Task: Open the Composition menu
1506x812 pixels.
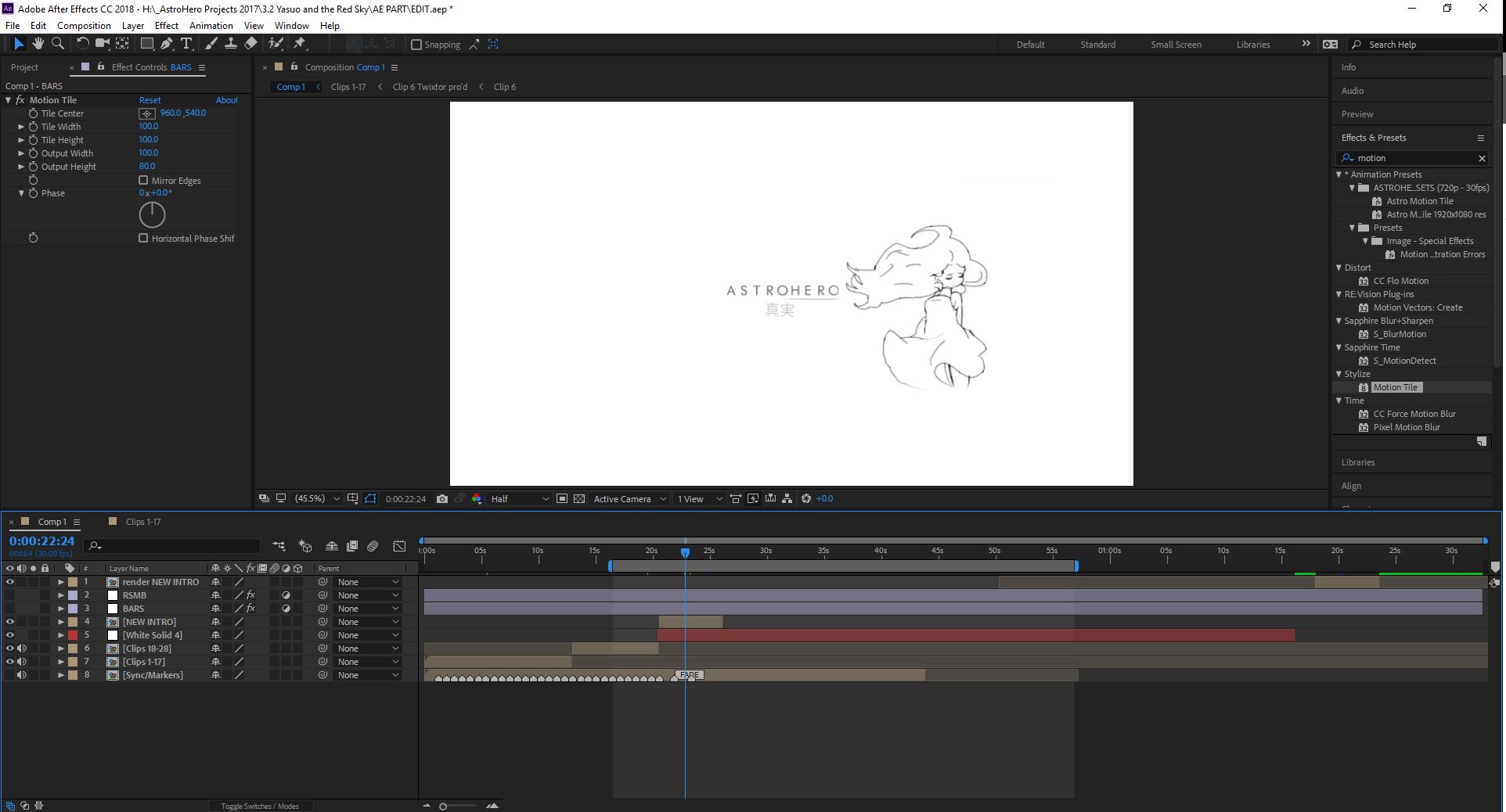Action: point(84,25)
